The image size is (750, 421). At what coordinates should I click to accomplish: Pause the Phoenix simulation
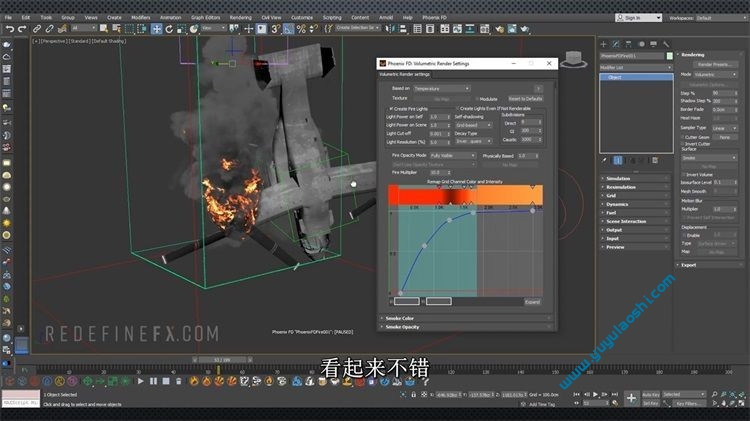click(153, 381)
